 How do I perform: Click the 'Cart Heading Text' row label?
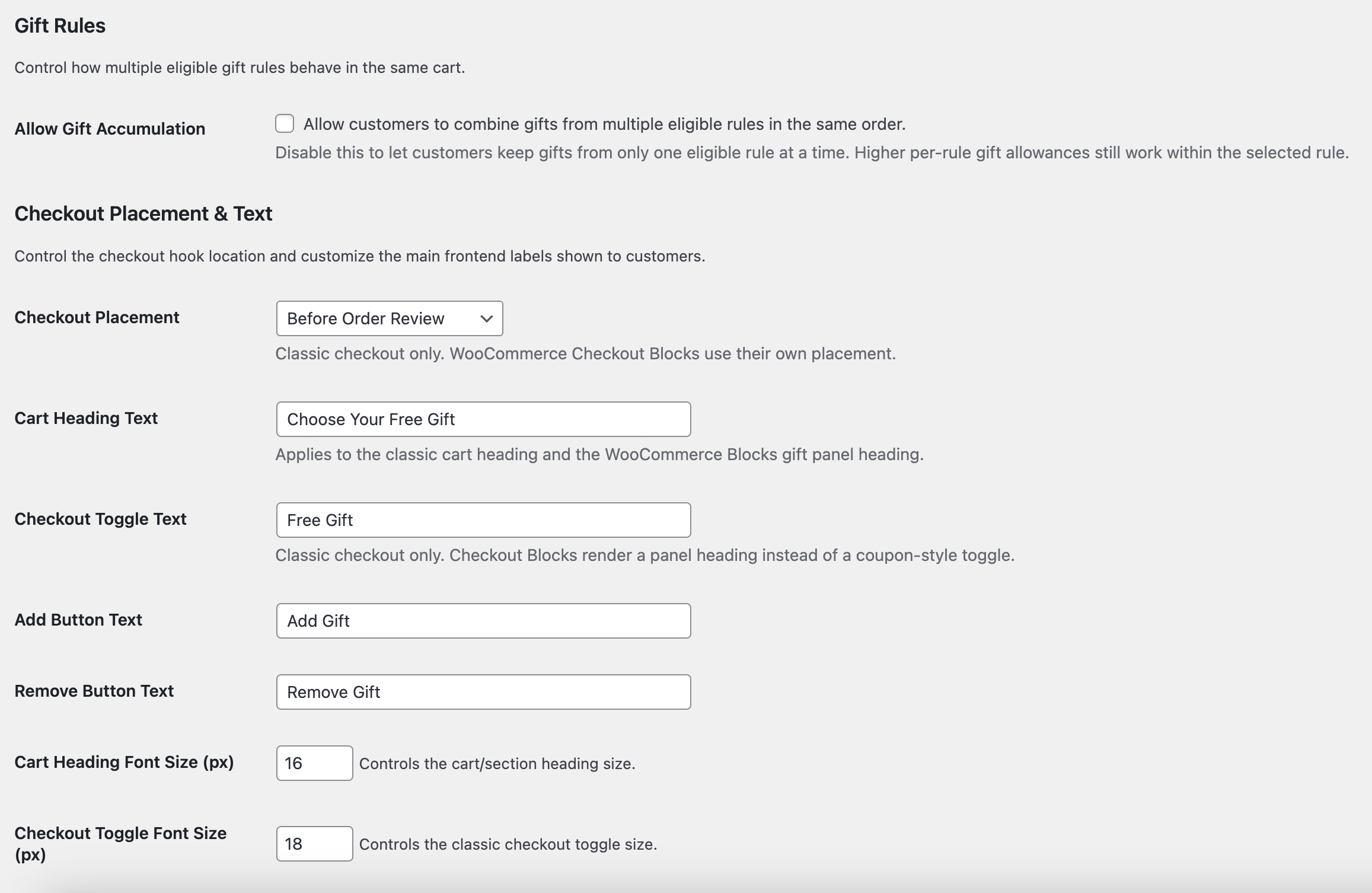click(86, 418)
